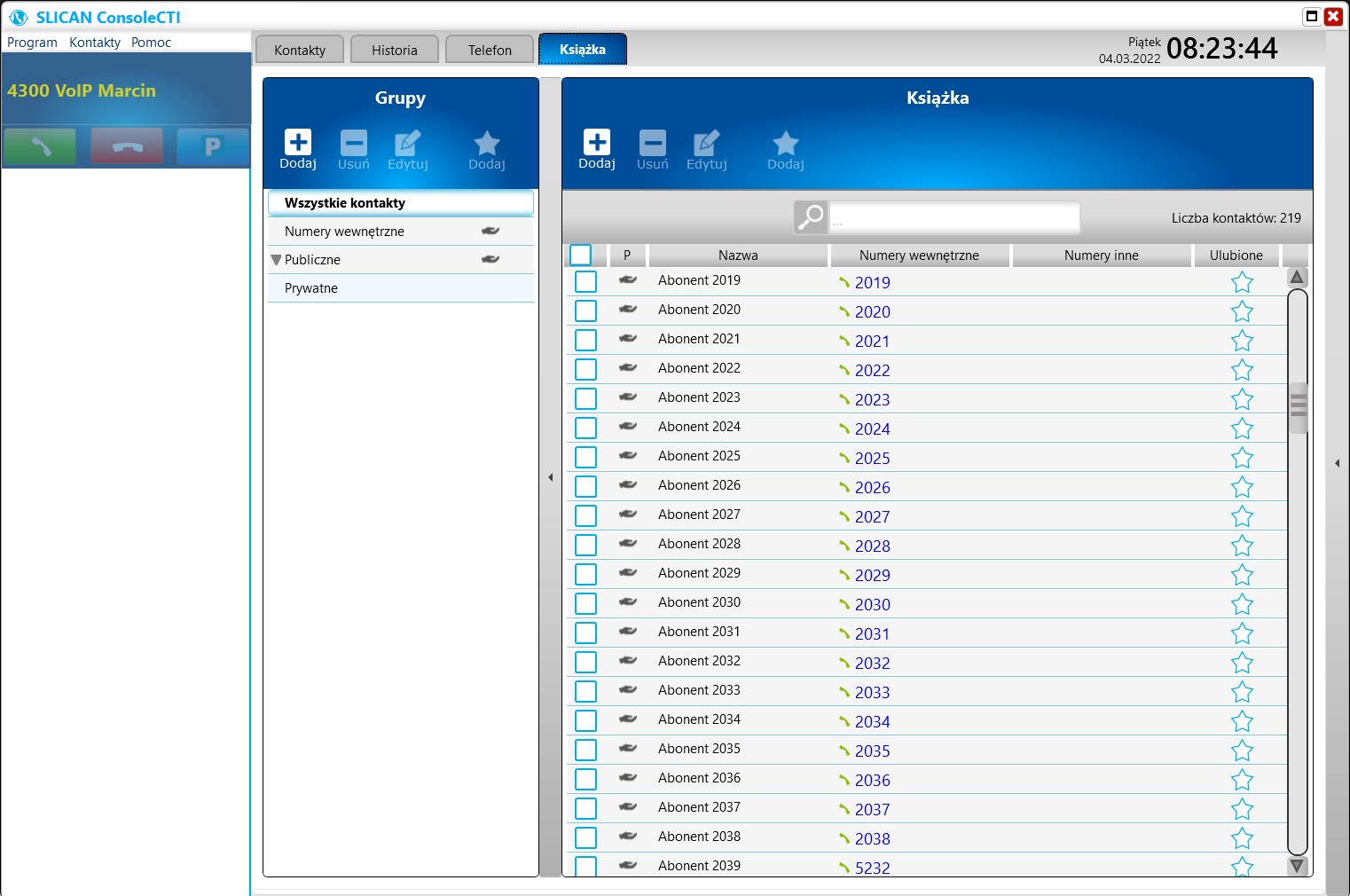Mark Abonent 2037 as favorite star
Screen dimensions: 1350x896
click(x=1242, y=809)
